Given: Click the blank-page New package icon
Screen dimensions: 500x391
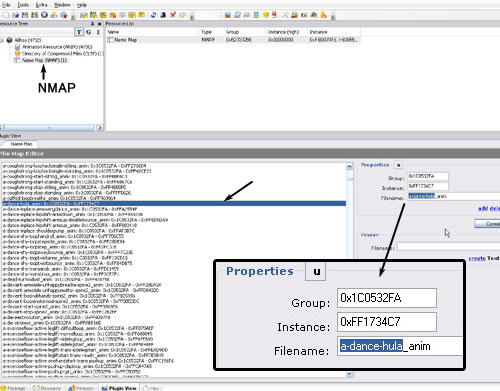Looking at the screenshot, I should [x=6, y=15].
